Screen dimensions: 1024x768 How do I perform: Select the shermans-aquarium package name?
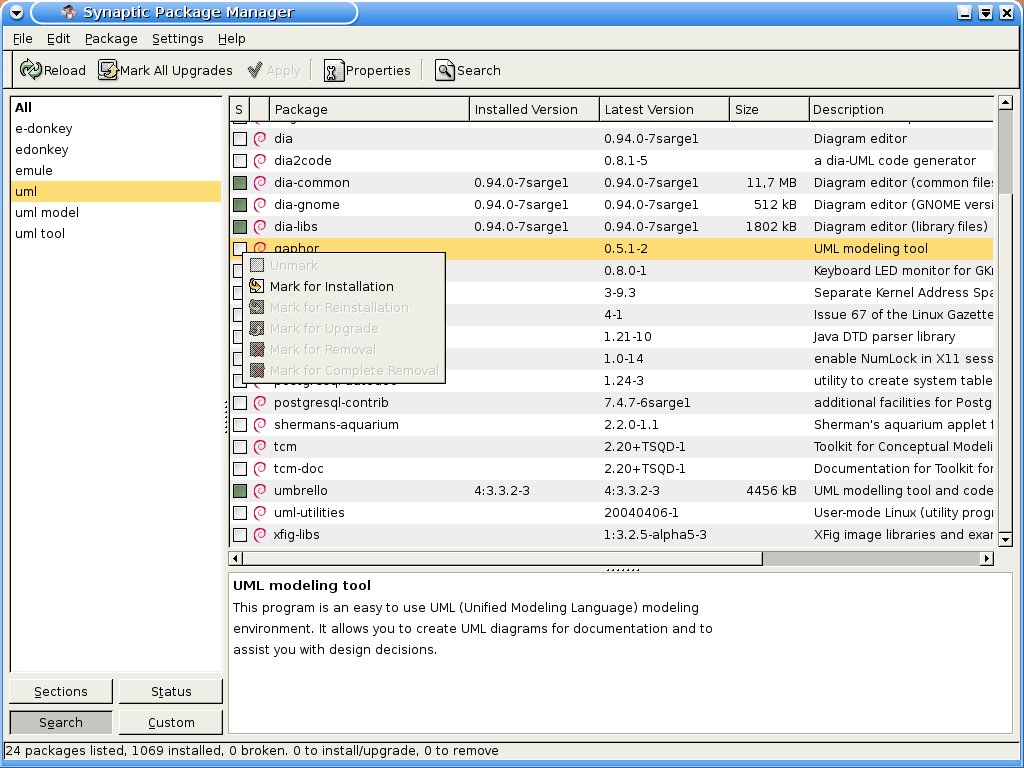point(336,424)
